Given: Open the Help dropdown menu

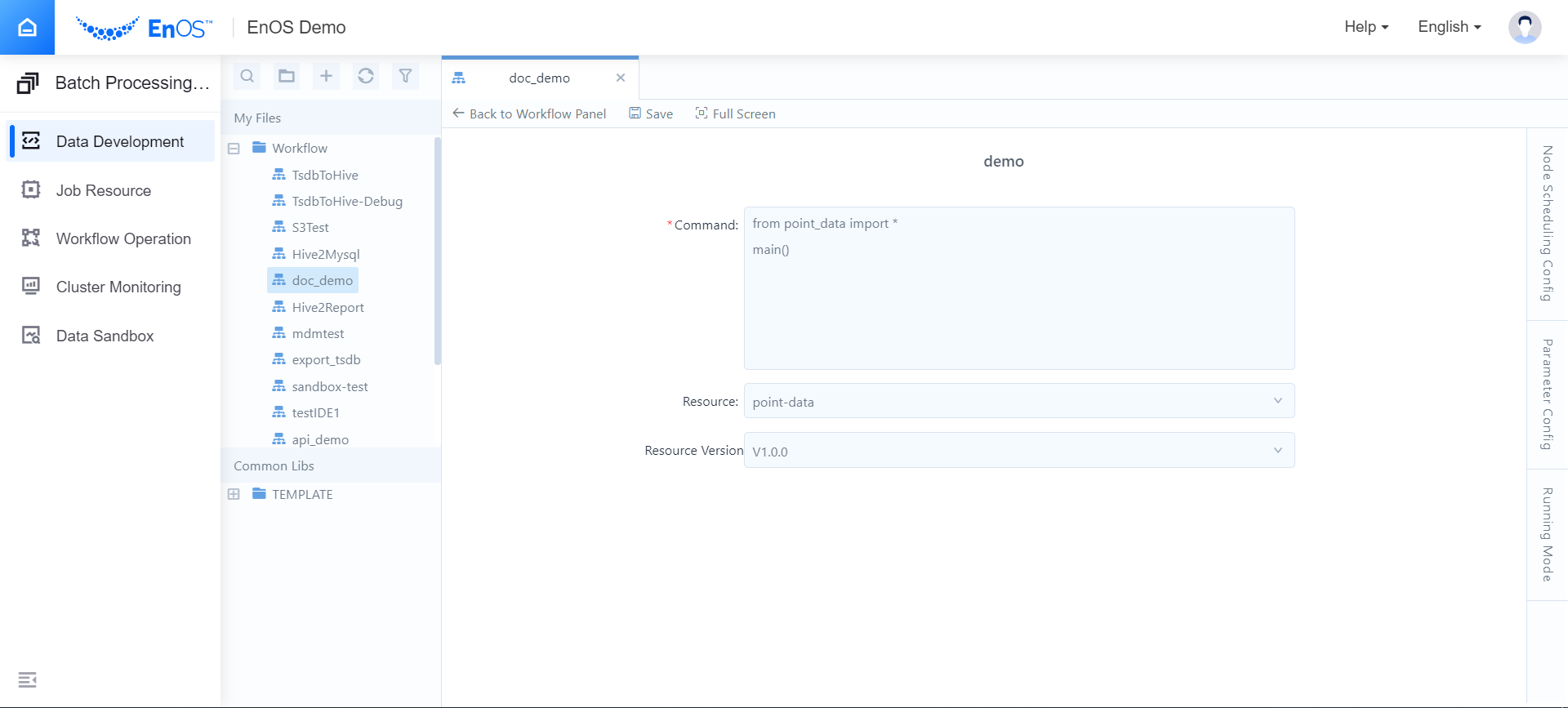Looking at the screenshot, I should coord(1366,27).
